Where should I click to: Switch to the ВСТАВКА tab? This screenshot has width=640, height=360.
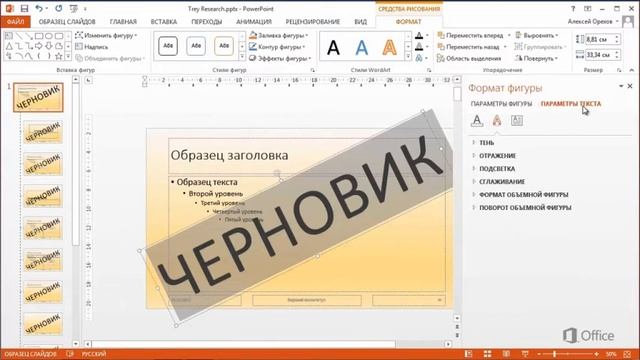point(164,22)
